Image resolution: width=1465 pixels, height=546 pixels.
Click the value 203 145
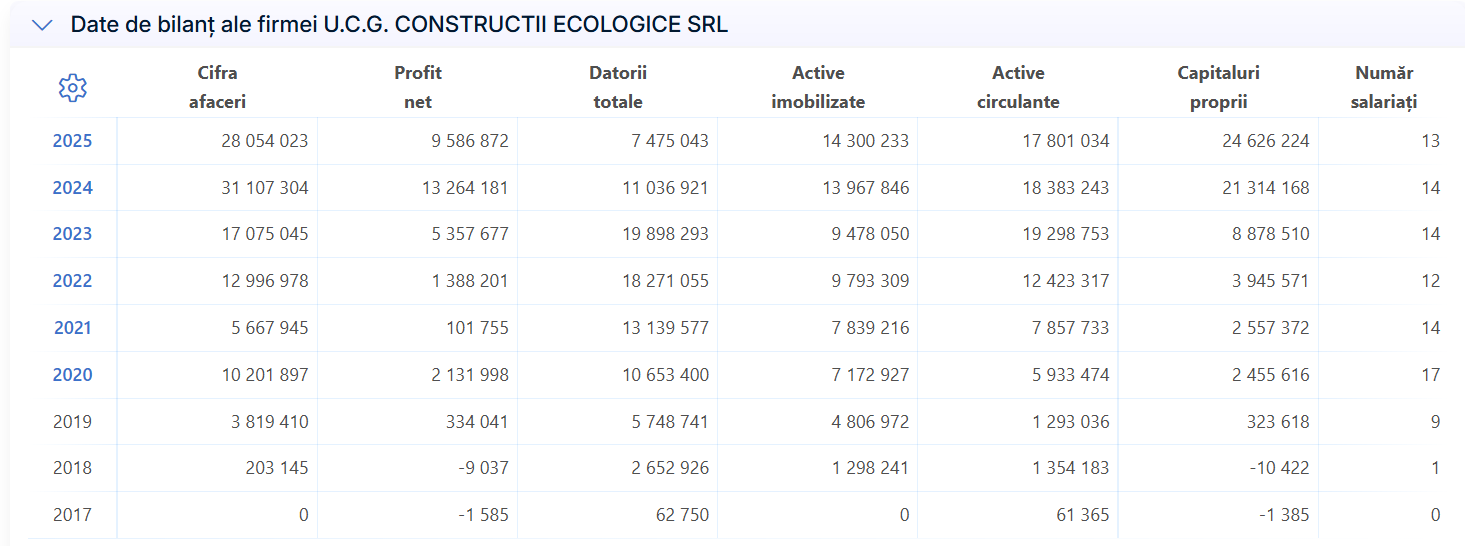click(x=279, y=468)
